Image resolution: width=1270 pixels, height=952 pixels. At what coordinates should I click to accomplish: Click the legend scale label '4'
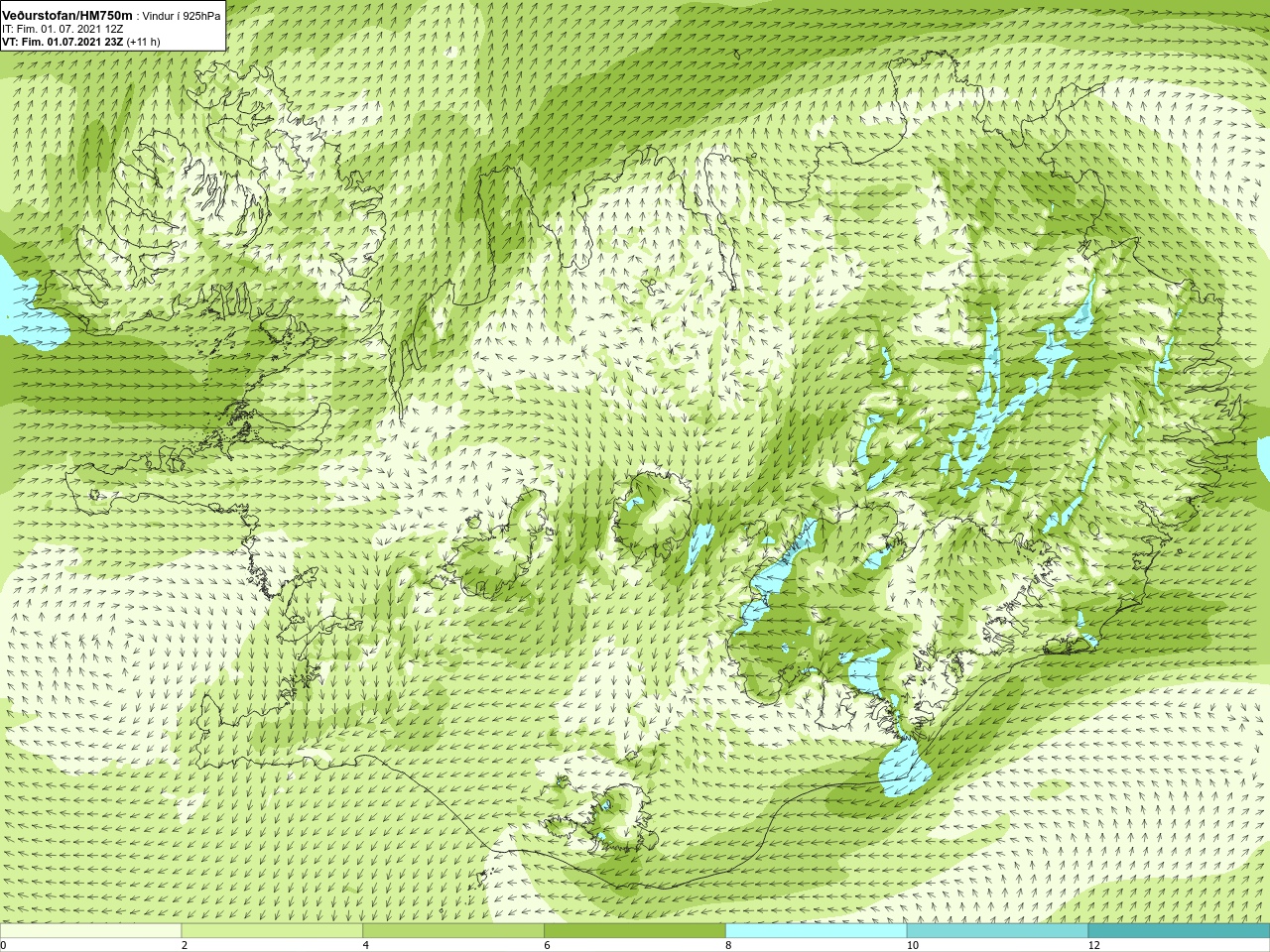(x=366, y=945)
